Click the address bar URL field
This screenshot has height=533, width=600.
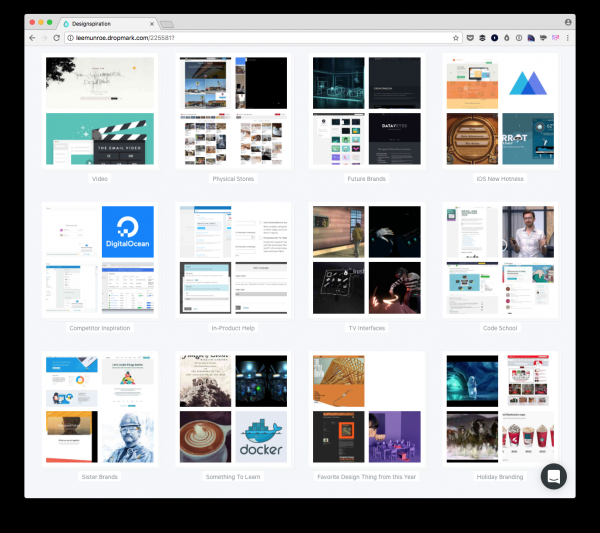pos(250,37)
